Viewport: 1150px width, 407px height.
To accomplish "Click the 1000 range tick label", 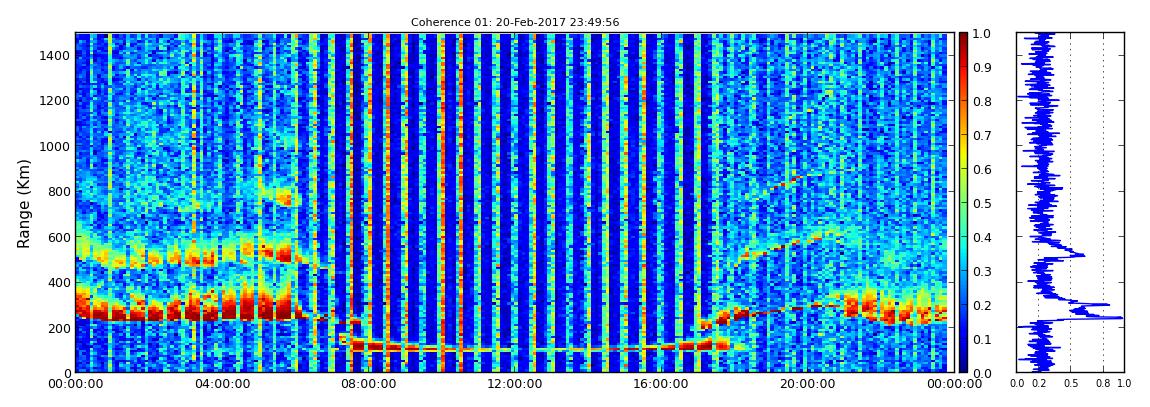I will pyautogui.click(x=55, y=146).
